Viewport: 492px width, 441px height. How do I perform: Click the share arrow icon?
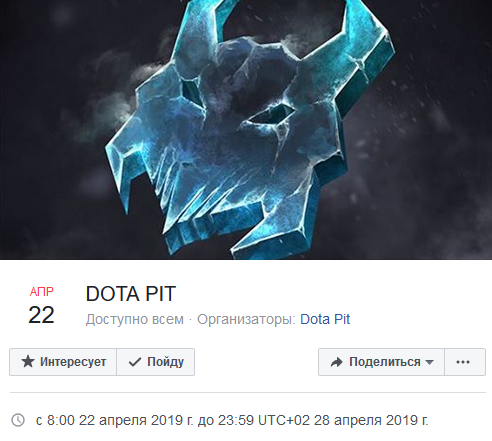pyautogui.click(x=336, y=362)
